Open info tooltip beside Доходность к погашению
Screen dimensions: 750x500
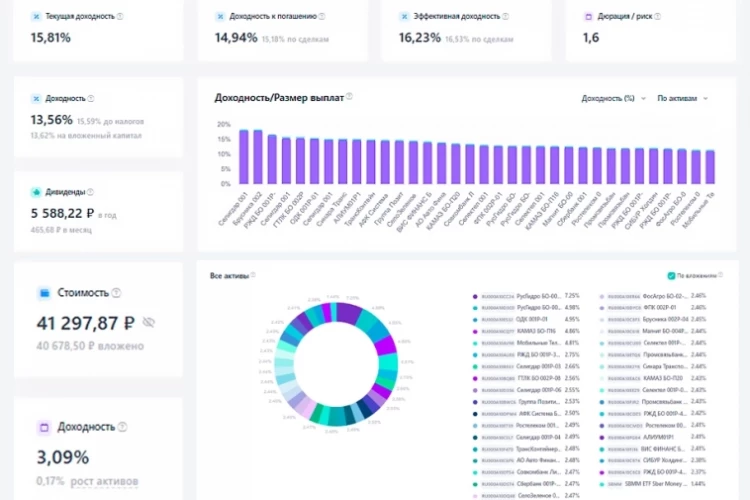click(x=322, y=16)
